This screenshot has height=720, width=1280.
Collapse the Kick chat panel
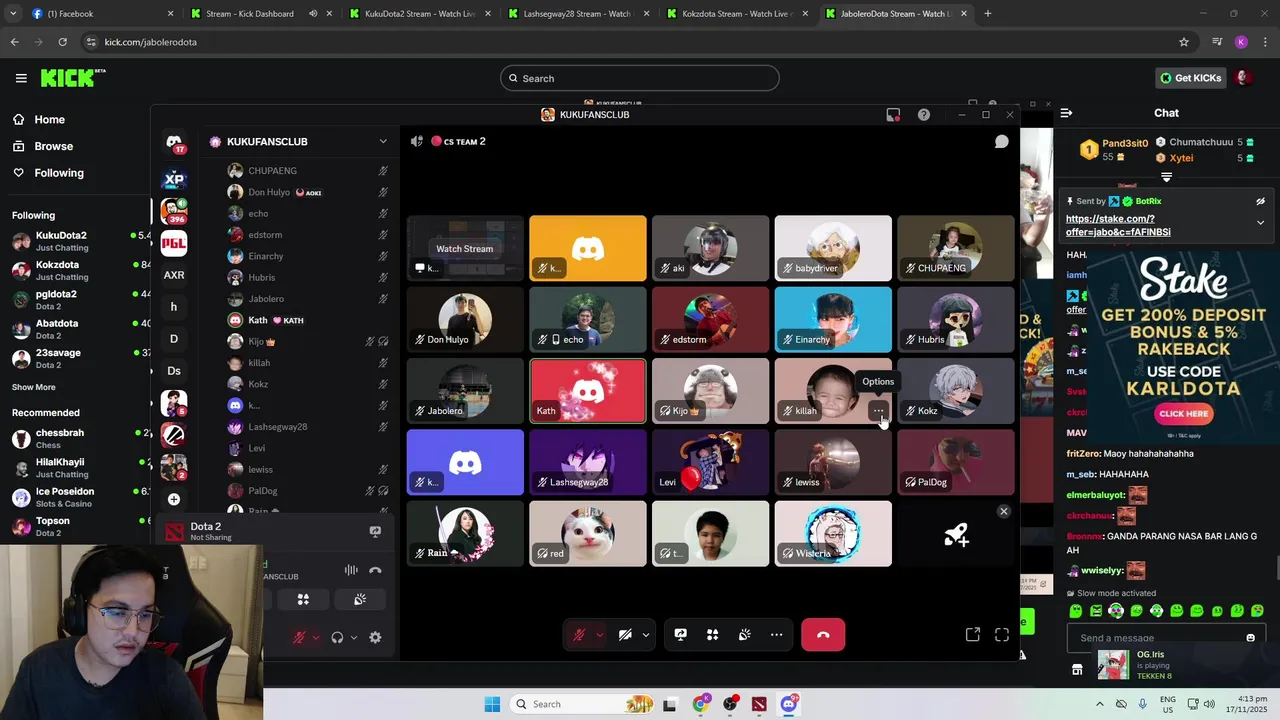pos(1066,113)
